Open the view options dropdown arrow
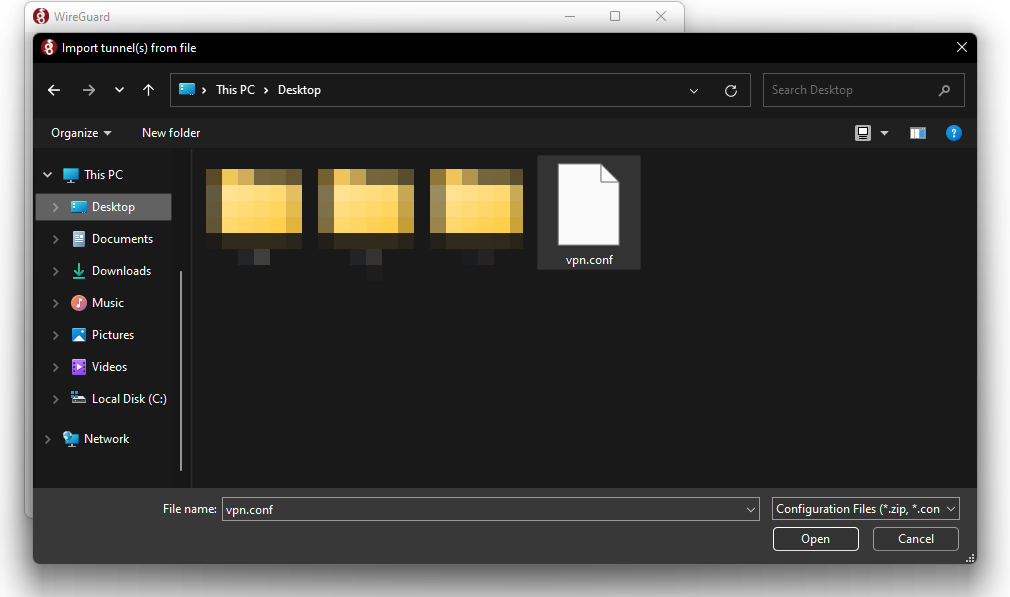Viewport: 1010px width, 597px height. [x=884, y=133]
